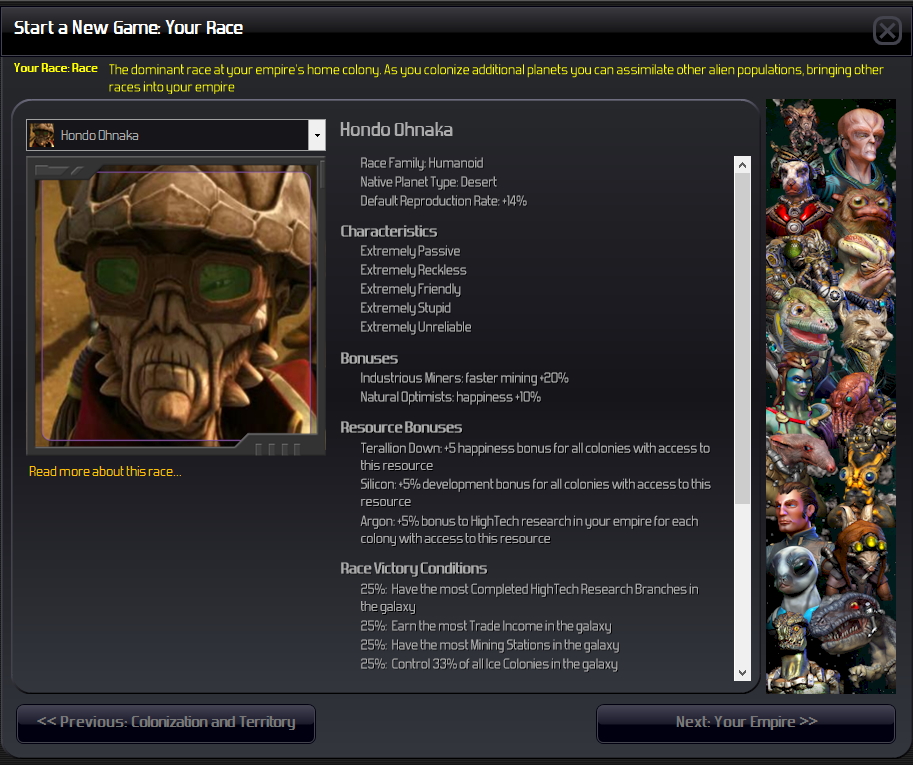Click the 'Bonuses' heading

369,358
